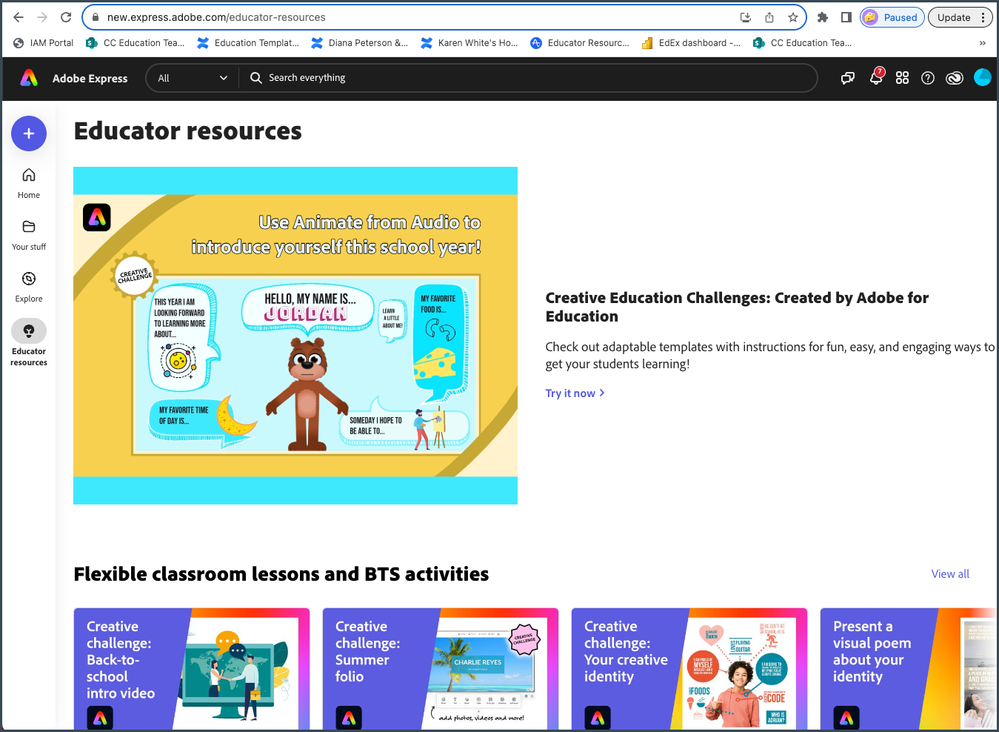Open the help question mark icon
This screenshot has width=999, height=732.
click(928, 77)
